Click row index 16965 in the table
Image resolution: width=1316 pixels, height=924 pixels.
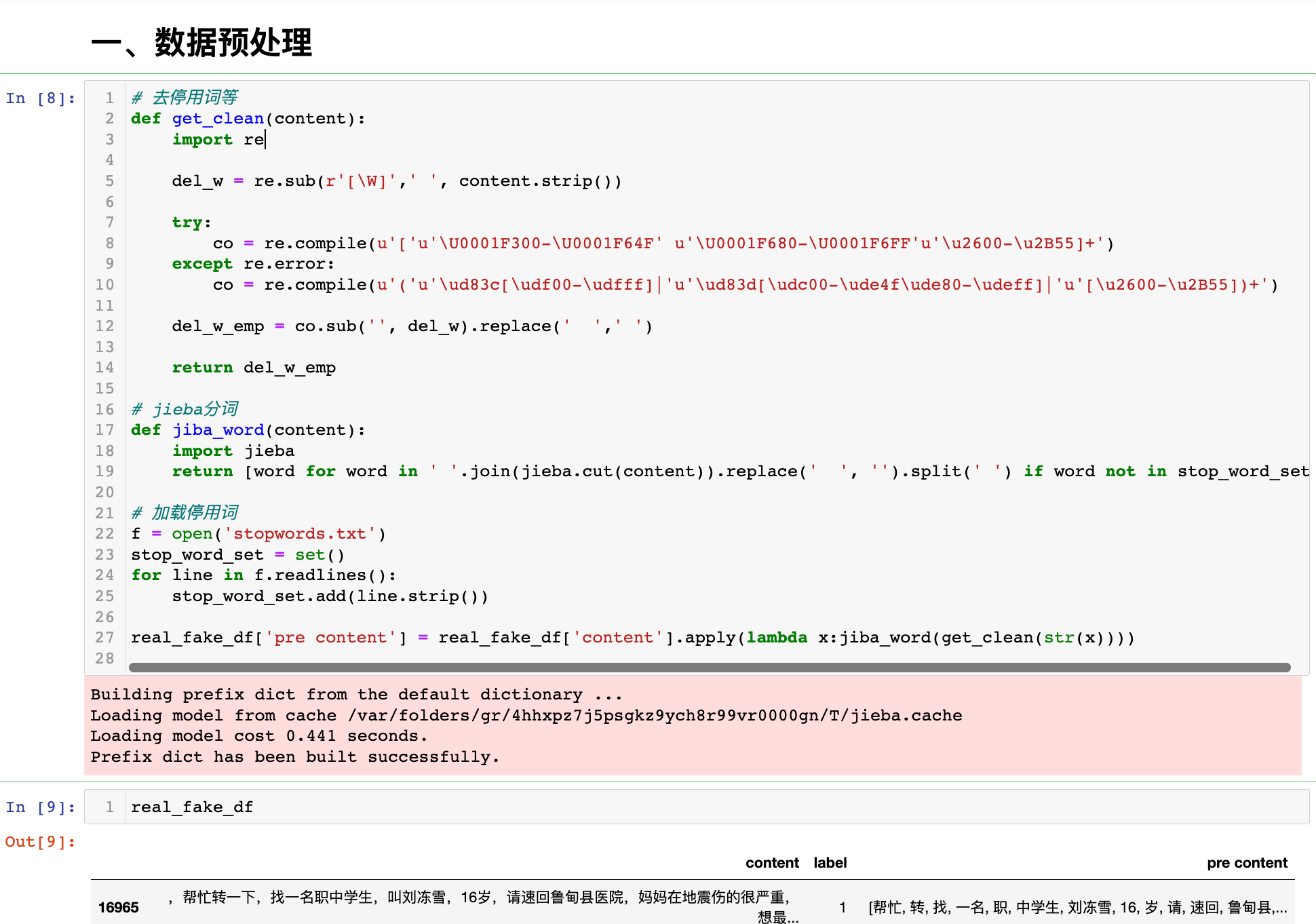[118, 908]
